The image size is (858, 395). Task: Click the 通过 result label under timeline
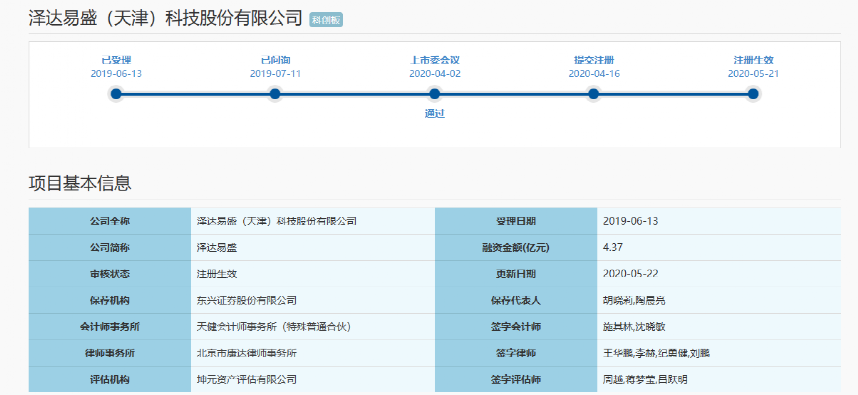[434, 114]
